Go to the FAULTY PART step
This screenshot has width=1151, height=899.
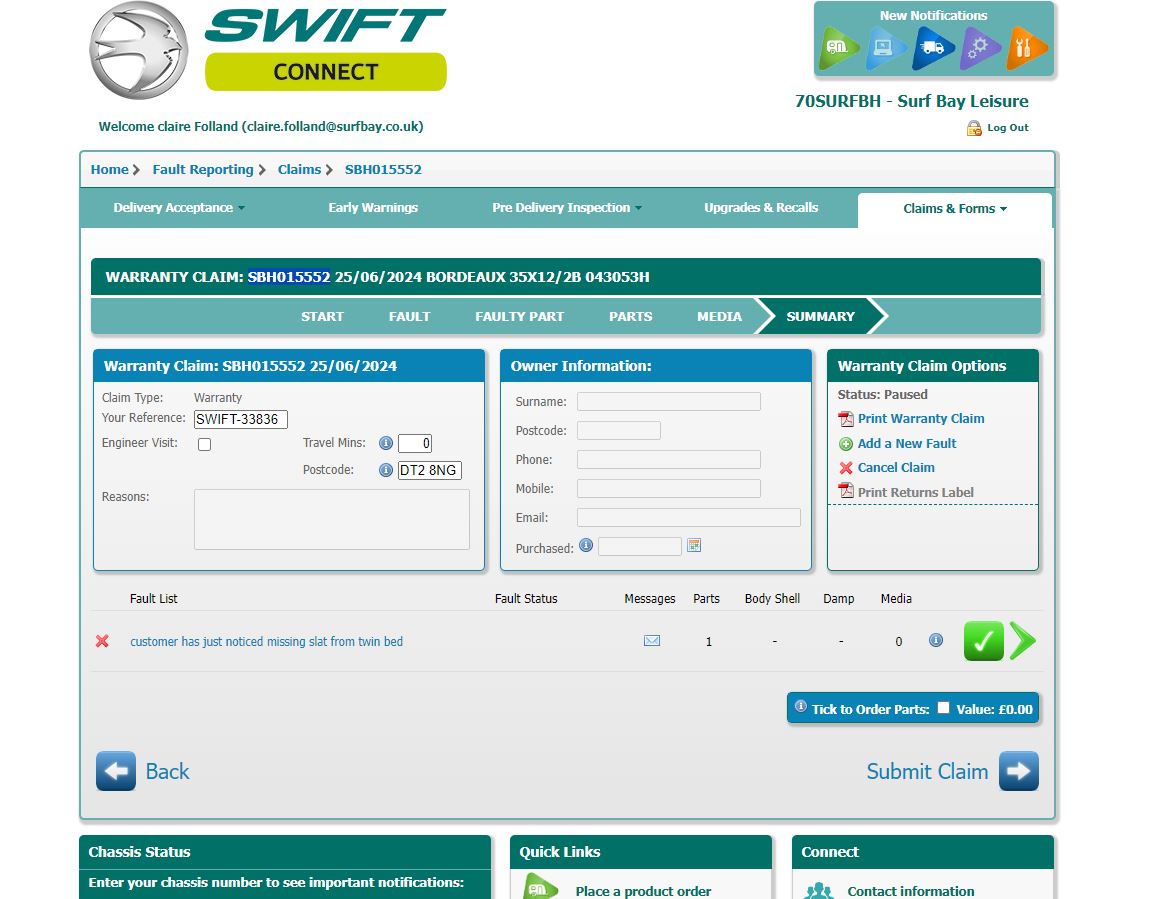(x=520, y=317)
